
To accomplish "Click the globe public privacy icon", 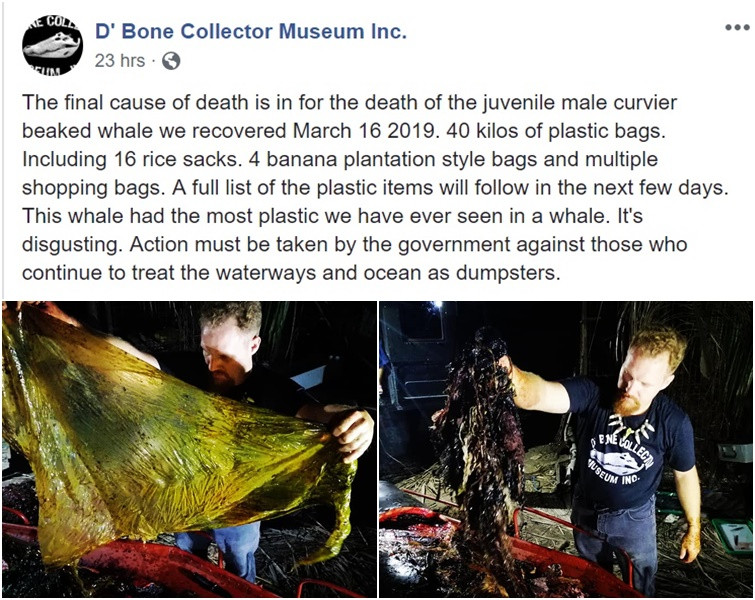I will point(171,61).
